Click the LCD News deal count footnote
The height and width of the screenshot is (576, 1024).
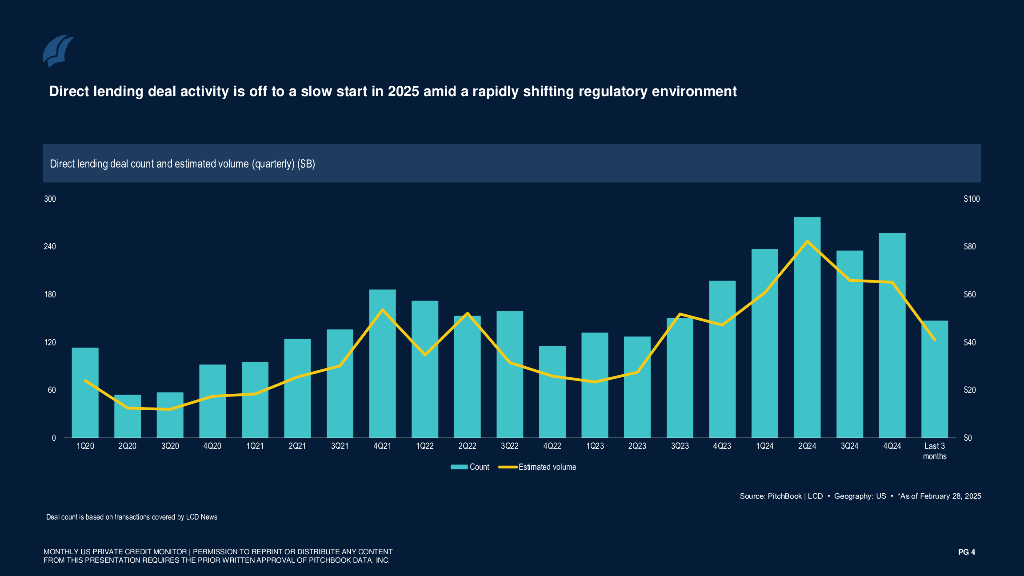pos(132,517)
